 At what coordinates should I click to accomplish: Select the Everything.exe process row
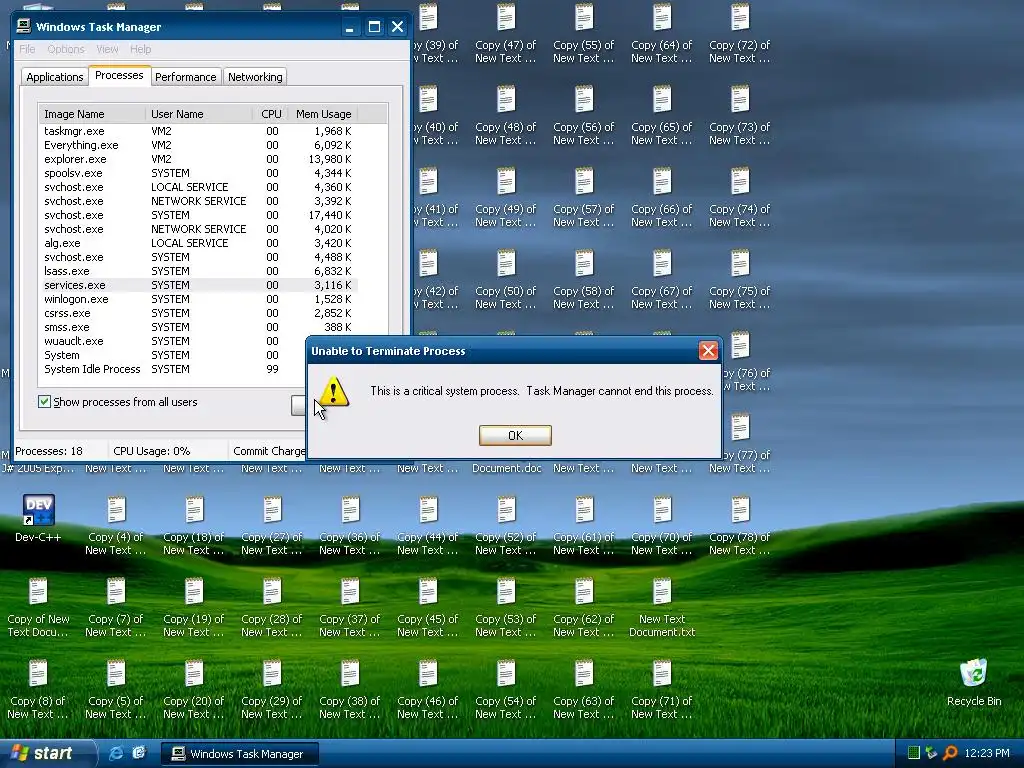pos(198,145)
